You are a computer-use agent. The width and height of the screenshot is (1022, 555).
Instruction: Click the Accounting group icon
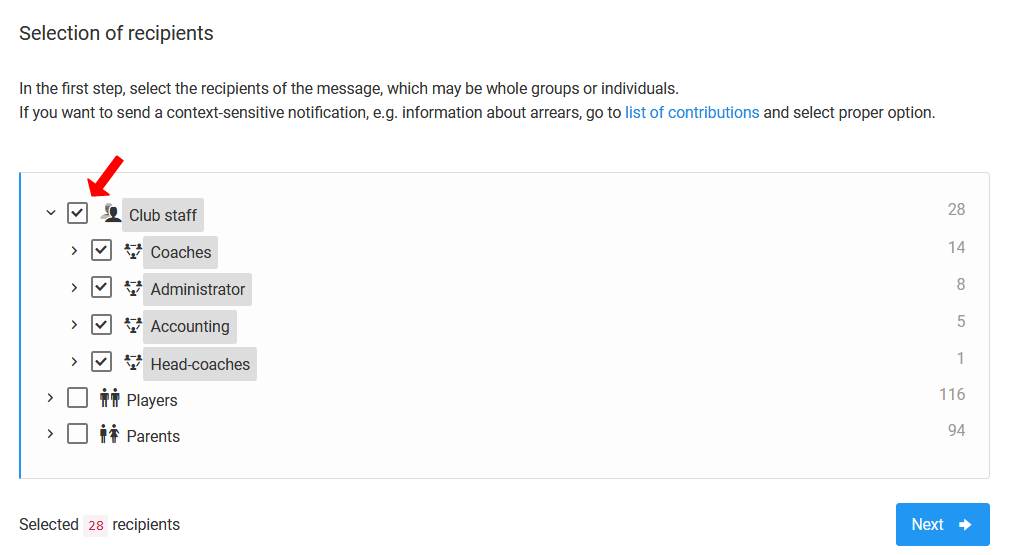[x=133, y=325]
